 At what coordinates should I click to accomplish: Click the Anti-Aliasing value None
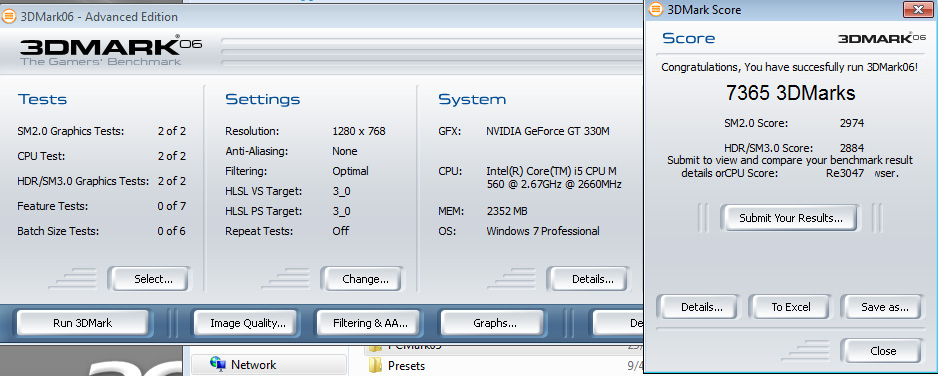pos(345,151)
